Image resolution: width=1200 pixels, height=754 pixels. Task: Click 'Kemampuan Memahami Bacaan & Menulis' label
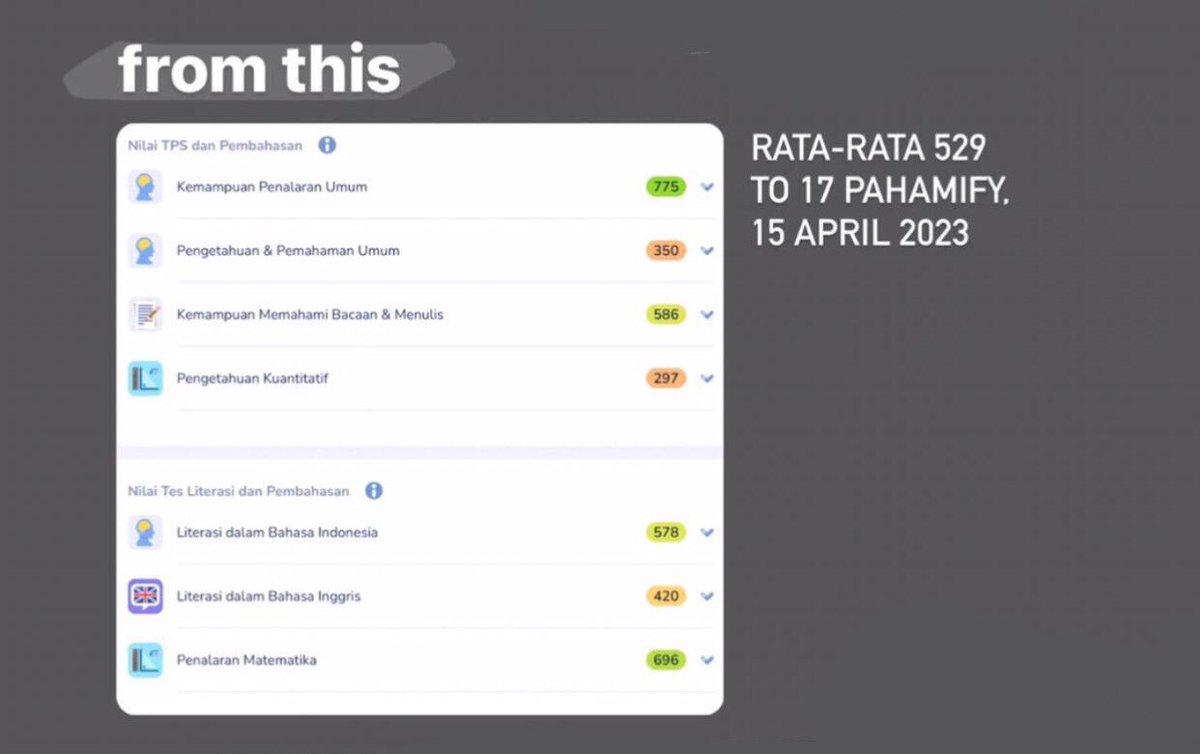tap(310, 315)
